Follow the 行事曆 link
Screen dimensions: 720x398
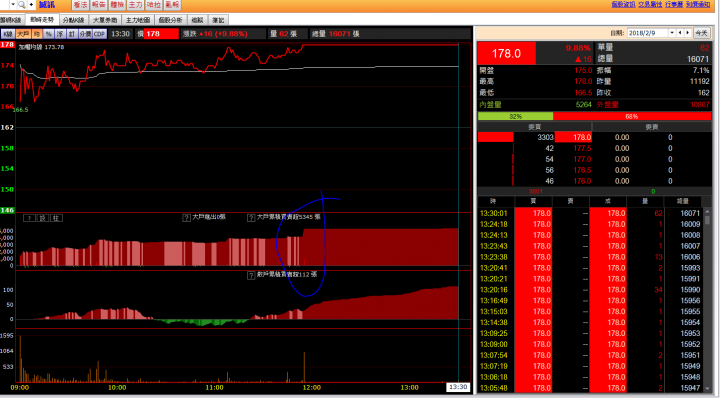coord(674,4)
